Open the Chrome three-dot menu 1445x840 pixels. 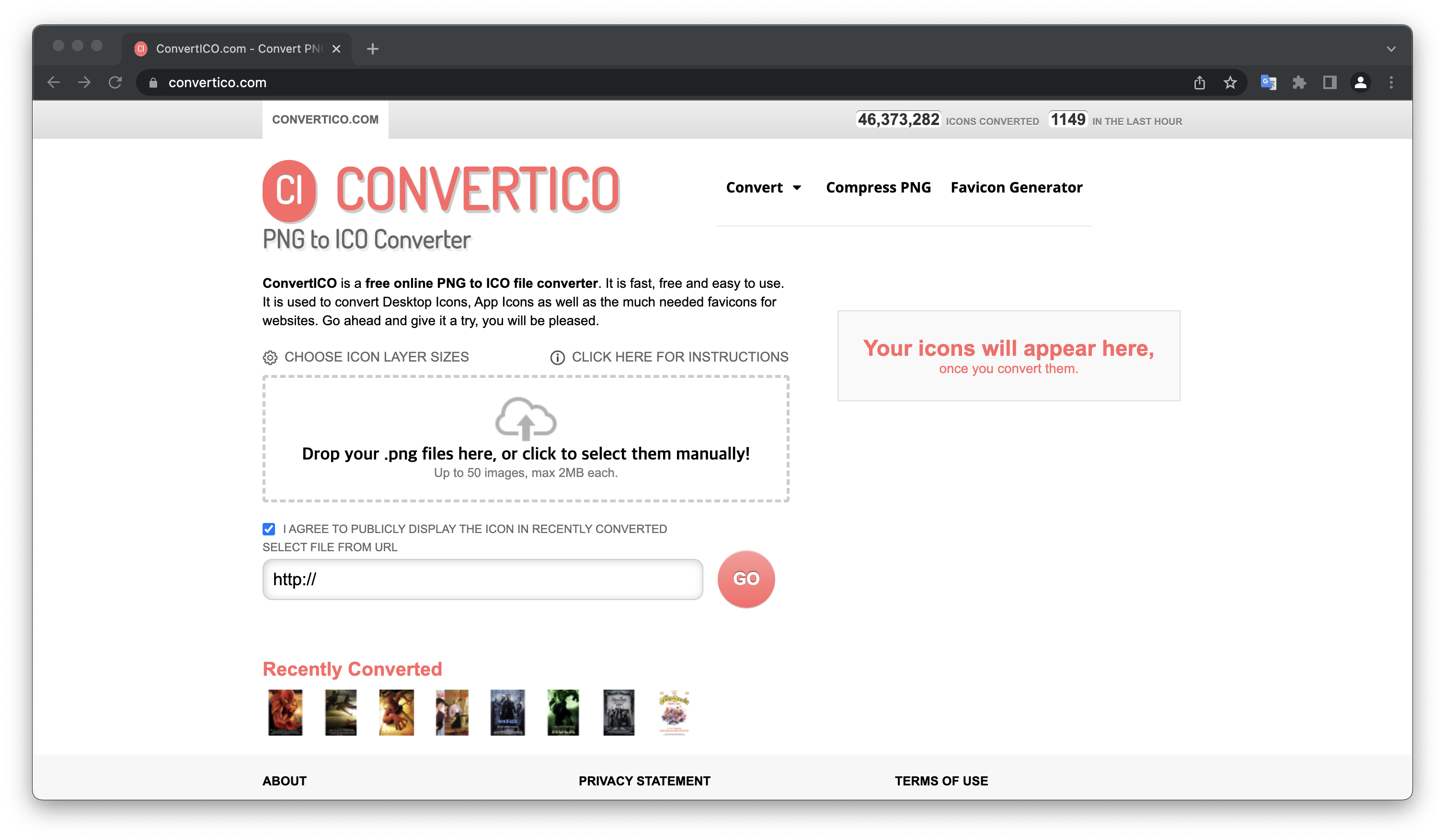(x=1391, y=82)
